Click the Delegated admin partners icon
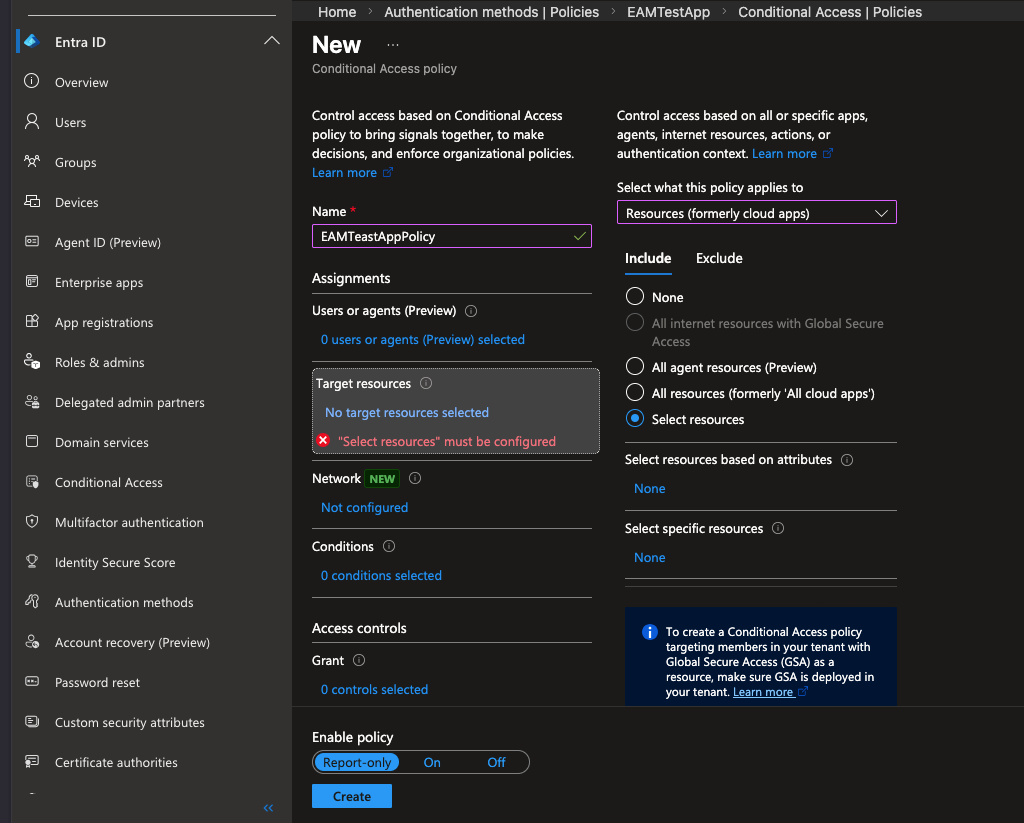1024x823 pixels. point(31,402)
